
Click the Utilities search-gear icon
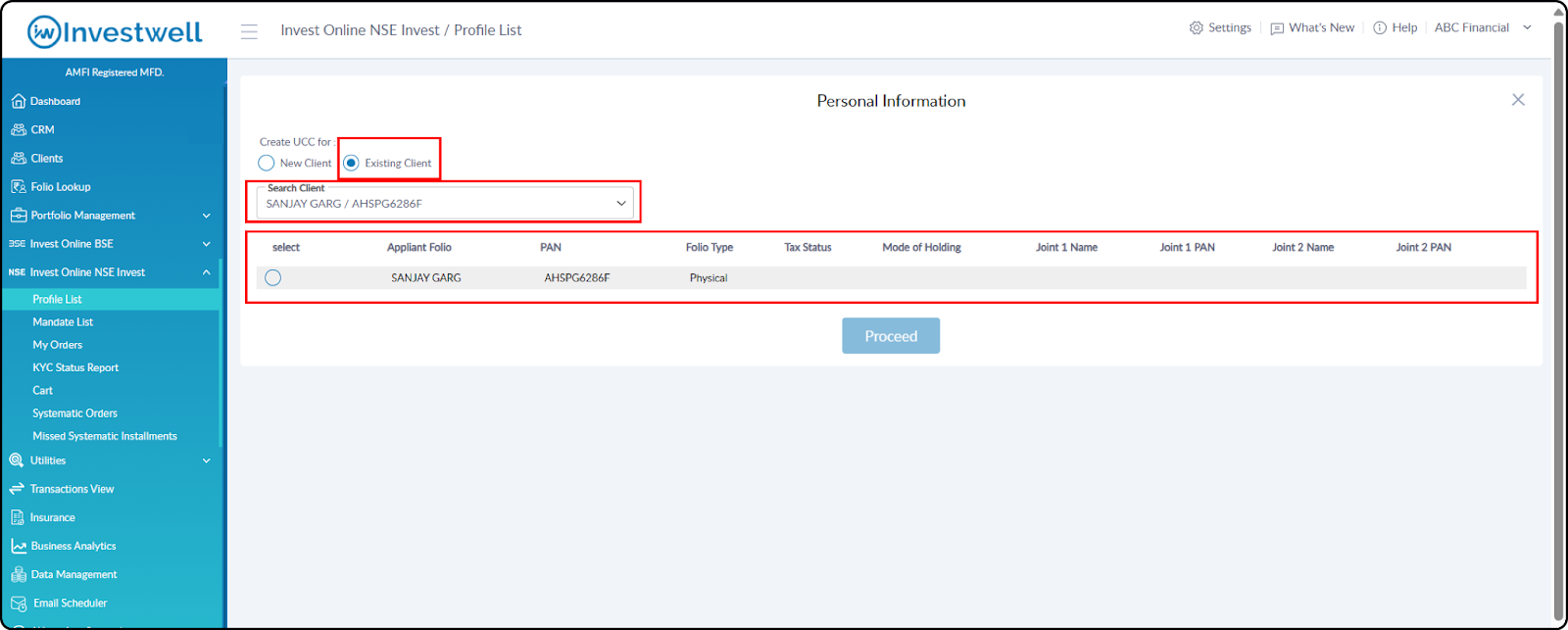pos(17,460)
